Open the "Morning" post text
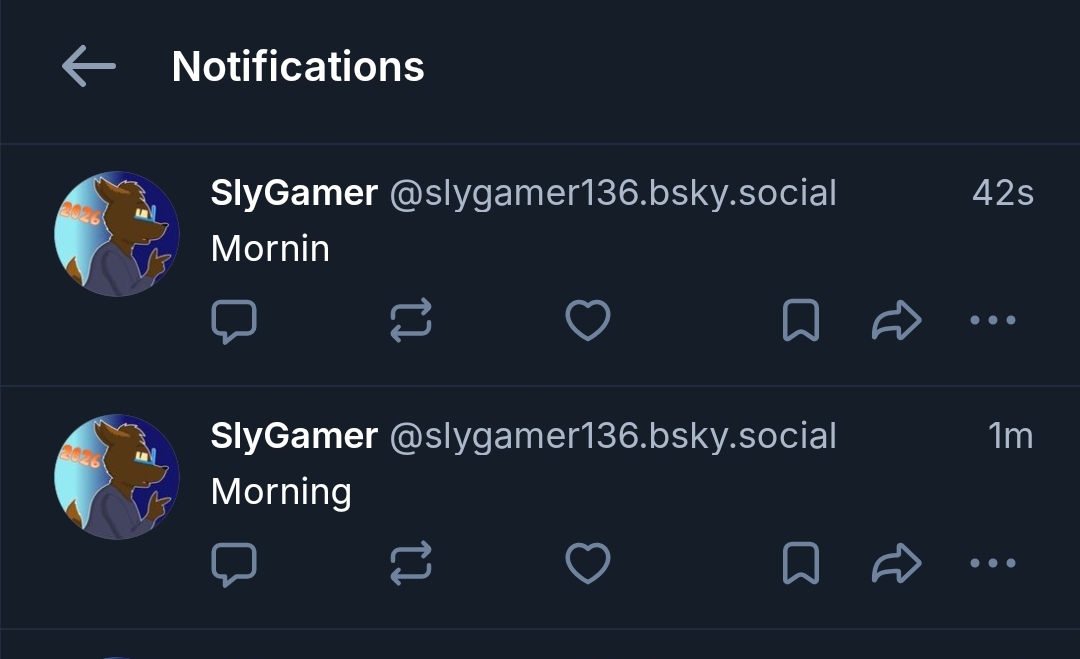The height and width of the screenshot is (659, 1080). (x=281, y=491)
